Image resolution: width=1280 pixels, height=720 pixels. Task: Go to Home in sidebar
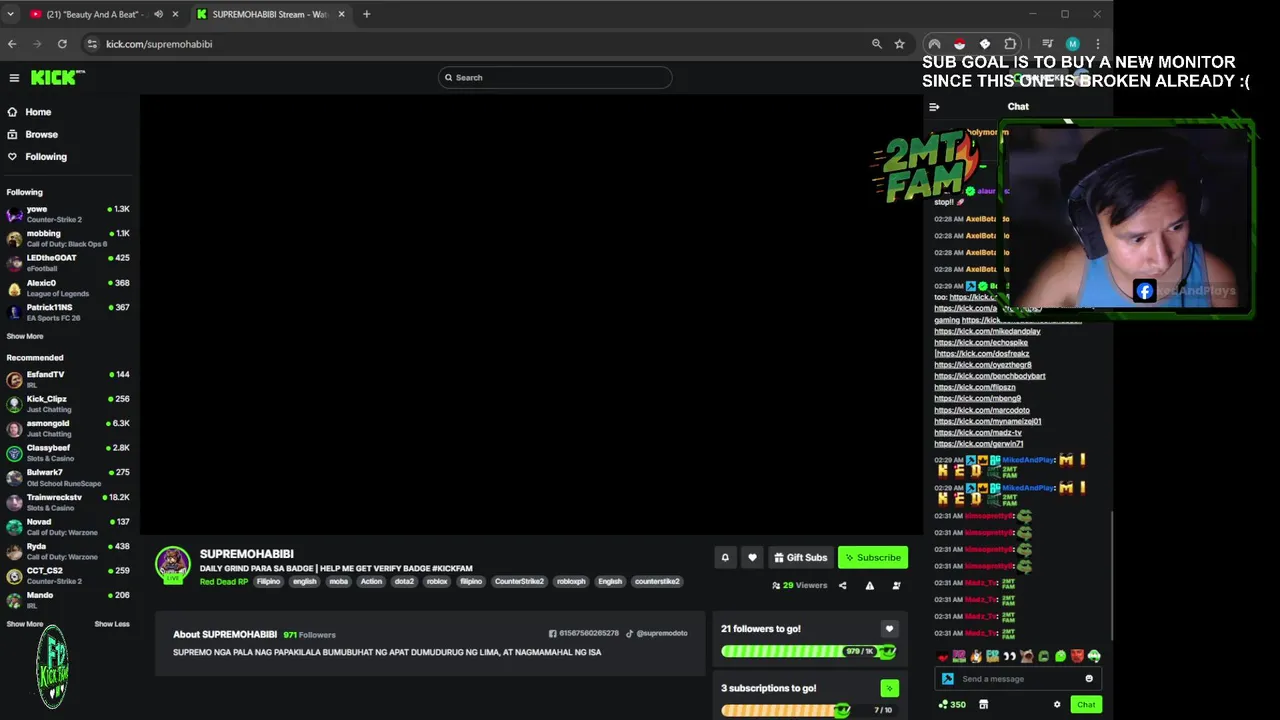coord(38,112)
